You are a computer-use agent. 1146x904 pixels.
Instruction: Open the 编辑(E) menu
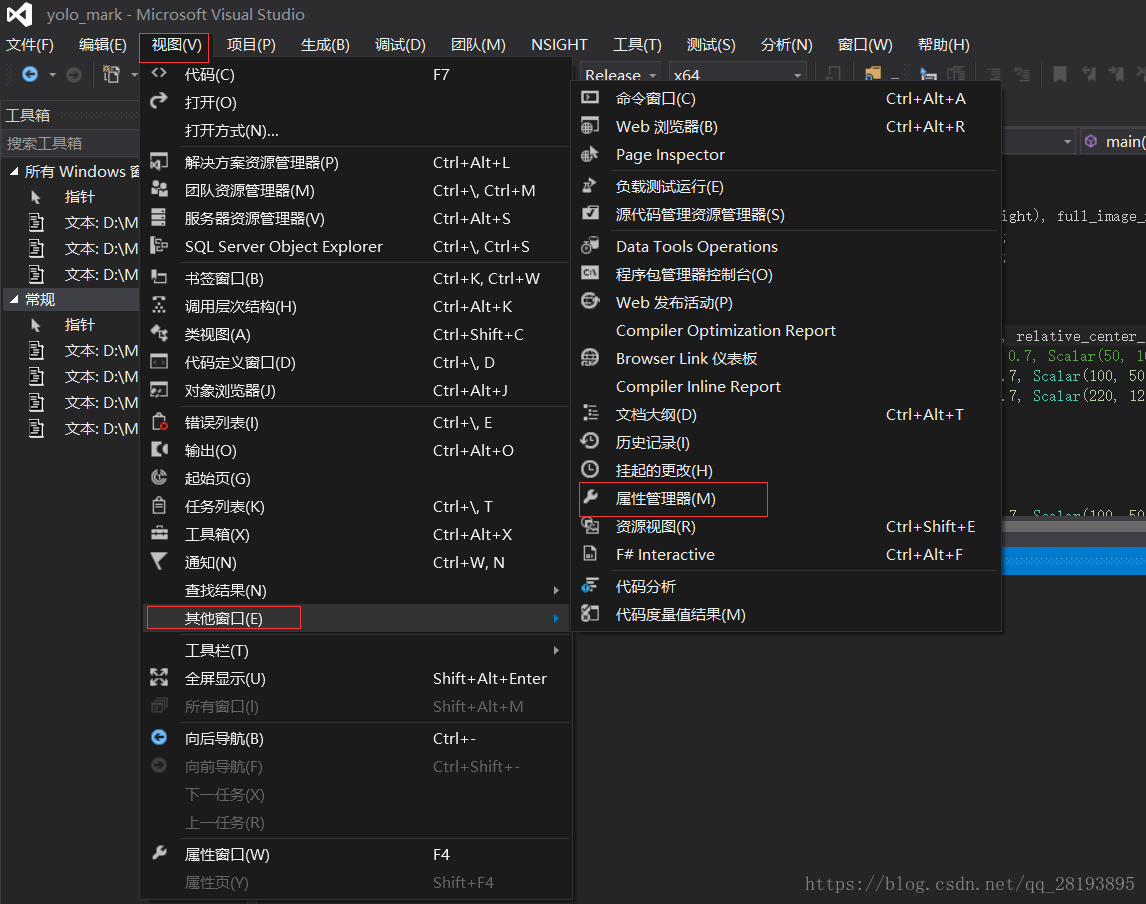point(102,45)
